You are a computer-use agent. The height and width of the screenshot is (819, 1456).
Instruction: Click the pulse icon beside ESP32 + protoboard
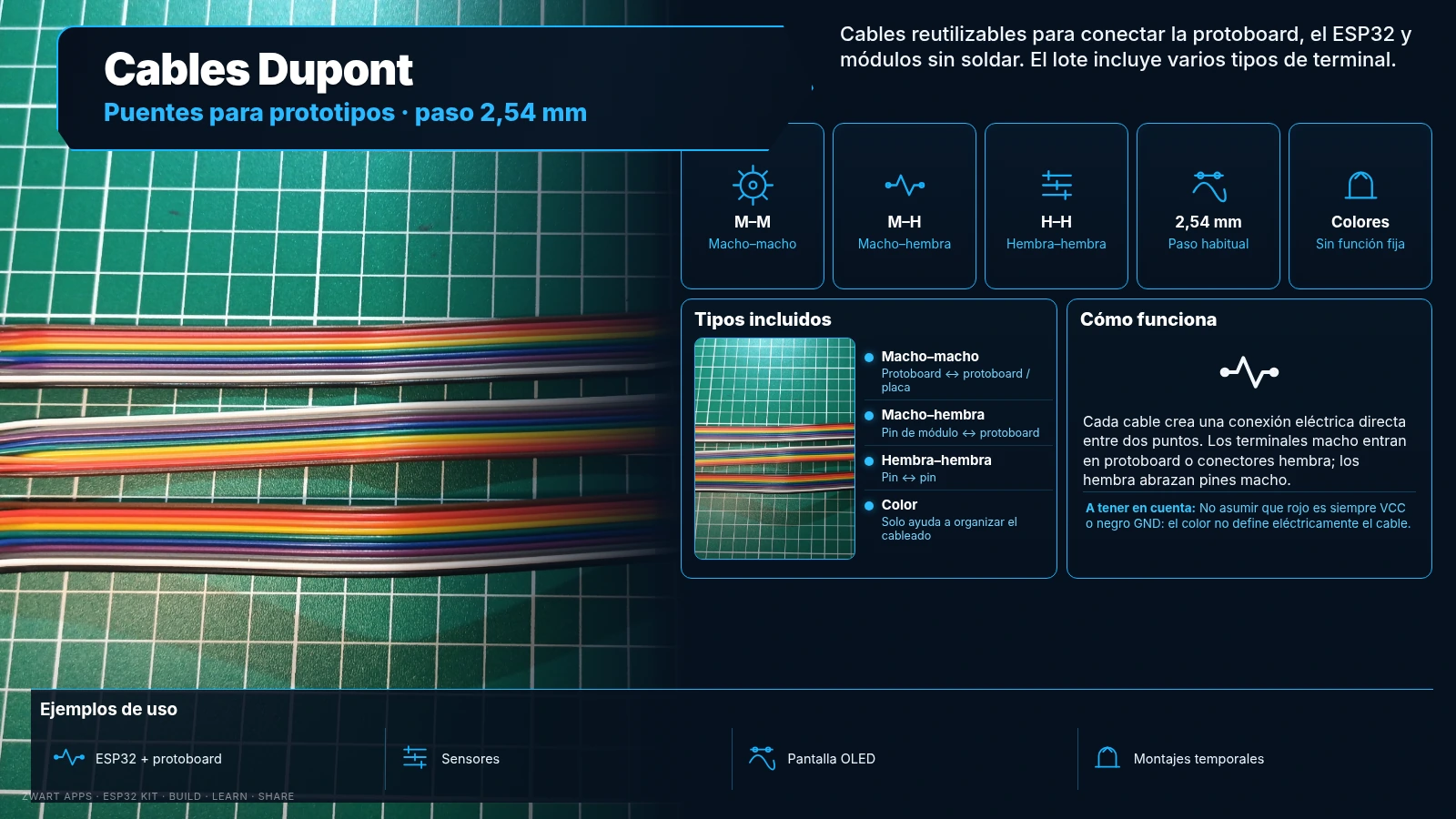(x=69, y=757)
